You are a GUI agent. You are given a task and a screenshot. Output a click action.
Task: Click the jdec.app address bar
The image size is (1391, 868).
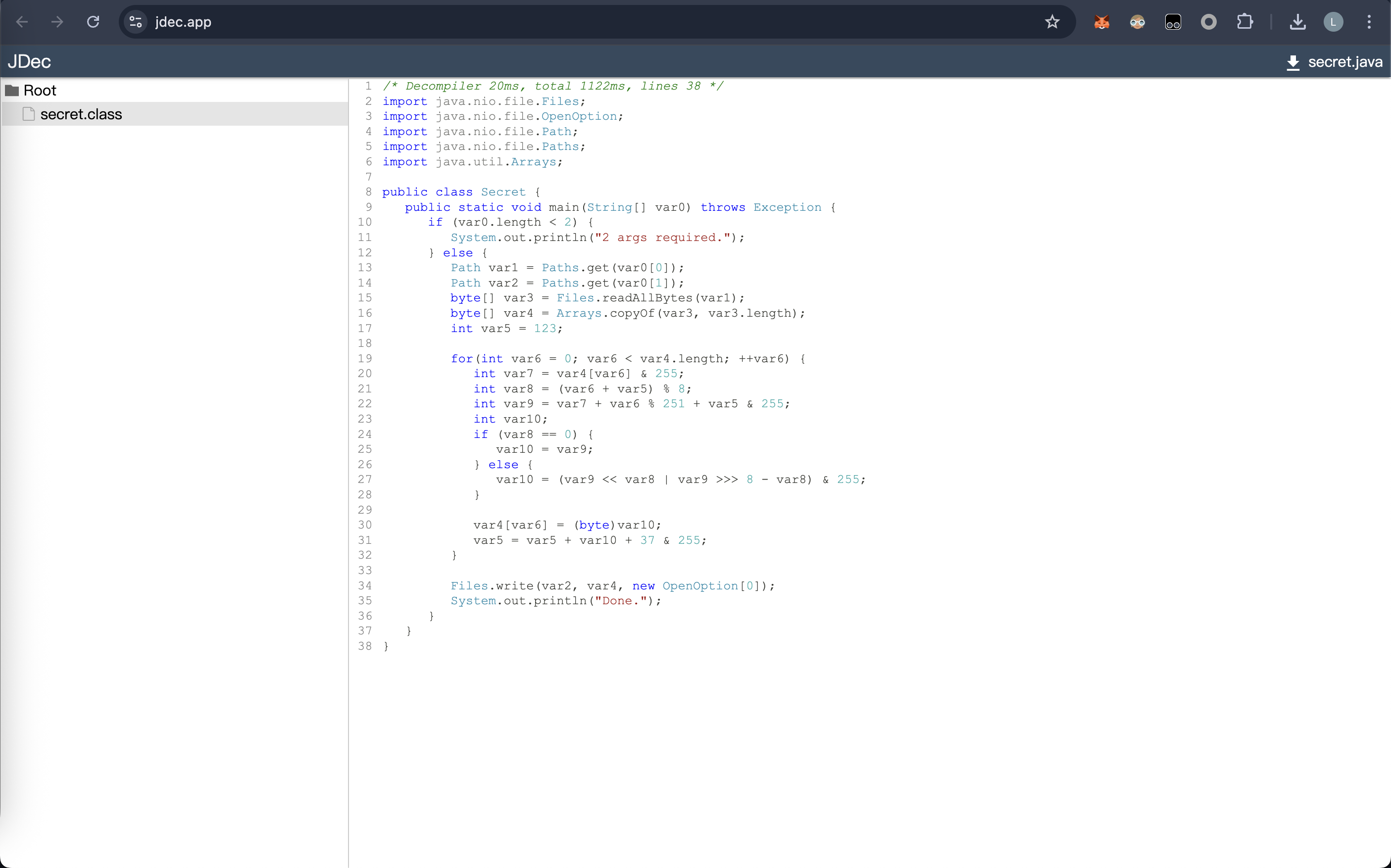574,22
